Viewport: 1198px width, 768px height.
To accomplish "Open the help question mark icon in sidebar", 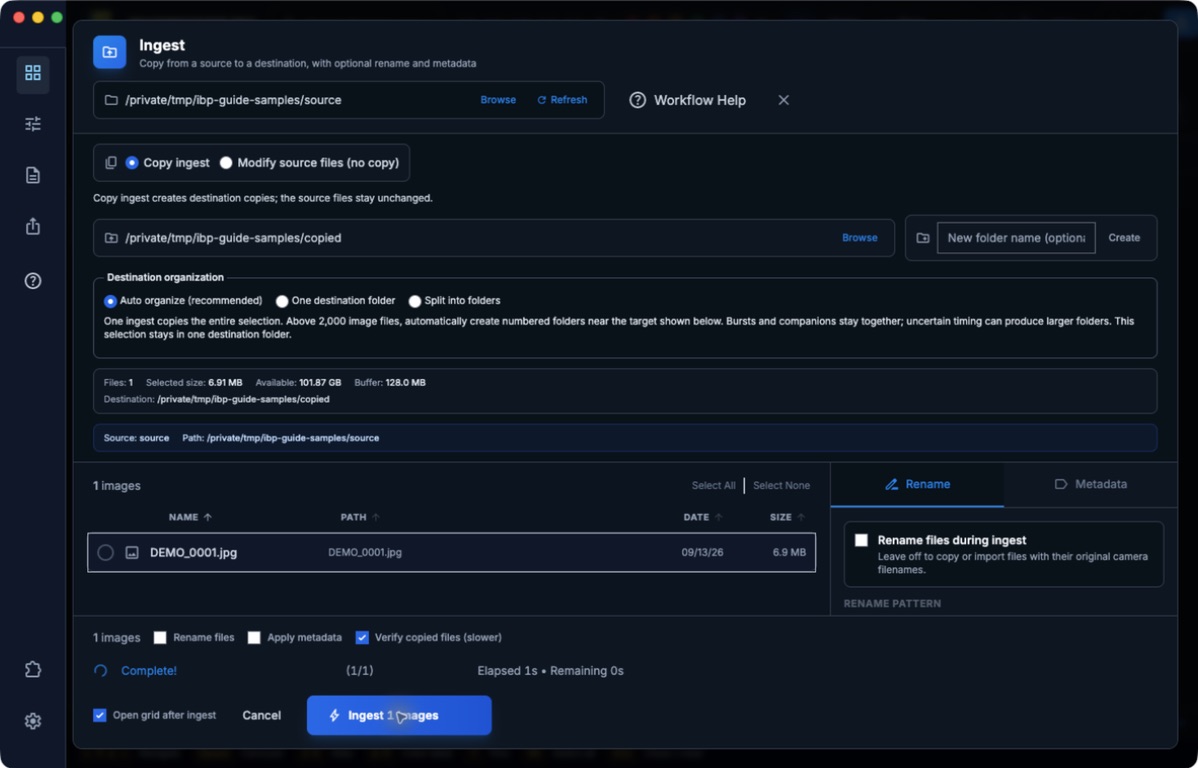I will (33, 280).
